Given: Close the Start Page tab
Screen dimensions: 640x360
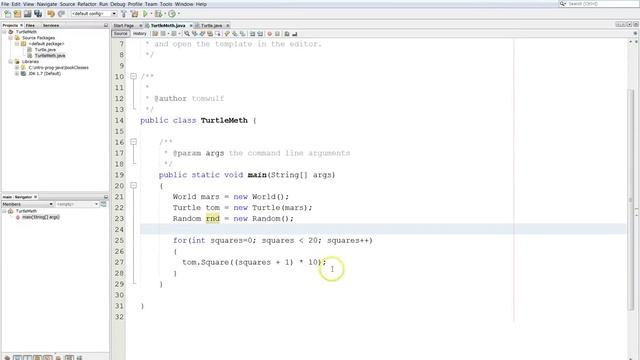Looking at the screenshot, I should click(140, 25).
